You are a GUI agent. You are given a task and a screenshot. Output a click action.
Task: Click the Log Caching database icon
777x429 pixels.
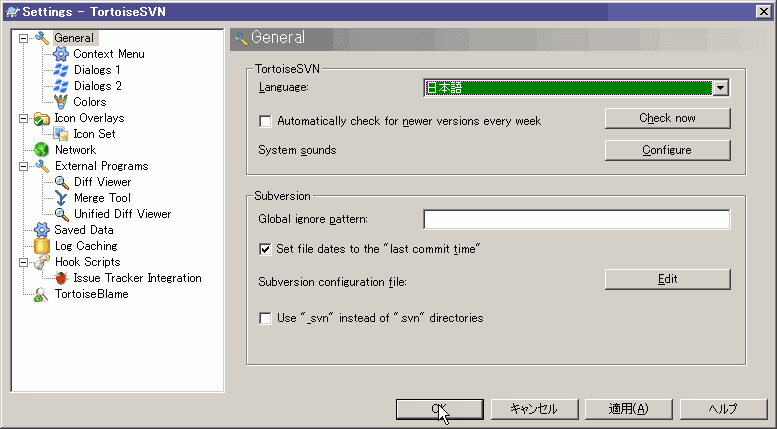point(42,246)
